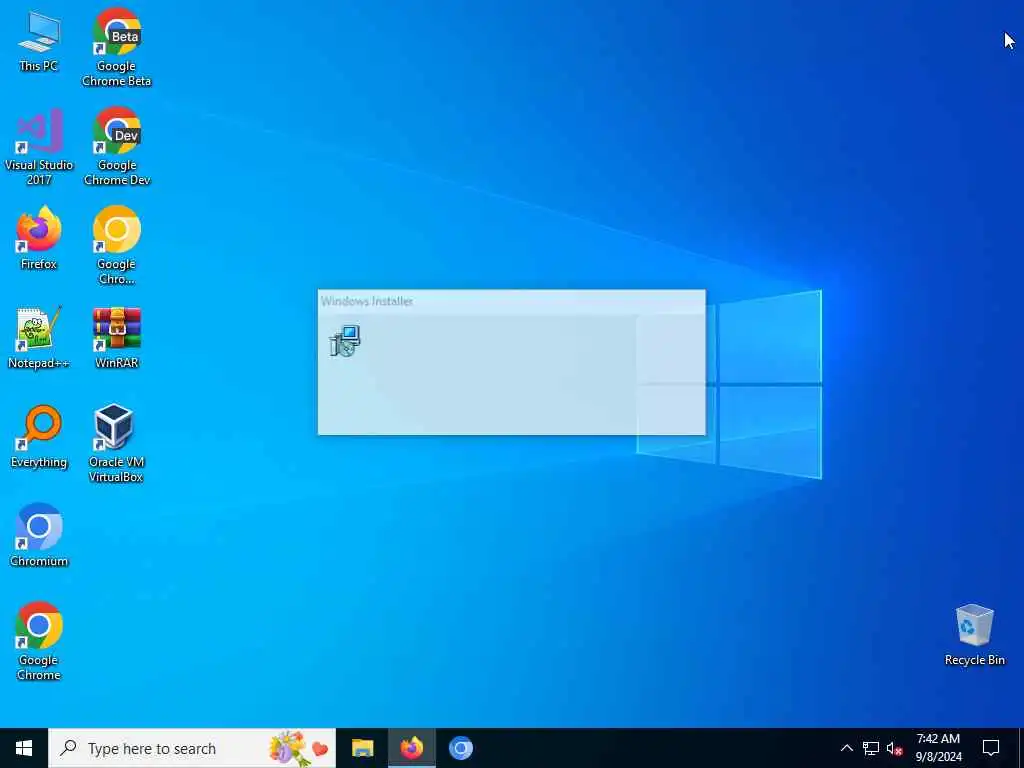Click the taskbar search box

[192, 748]
